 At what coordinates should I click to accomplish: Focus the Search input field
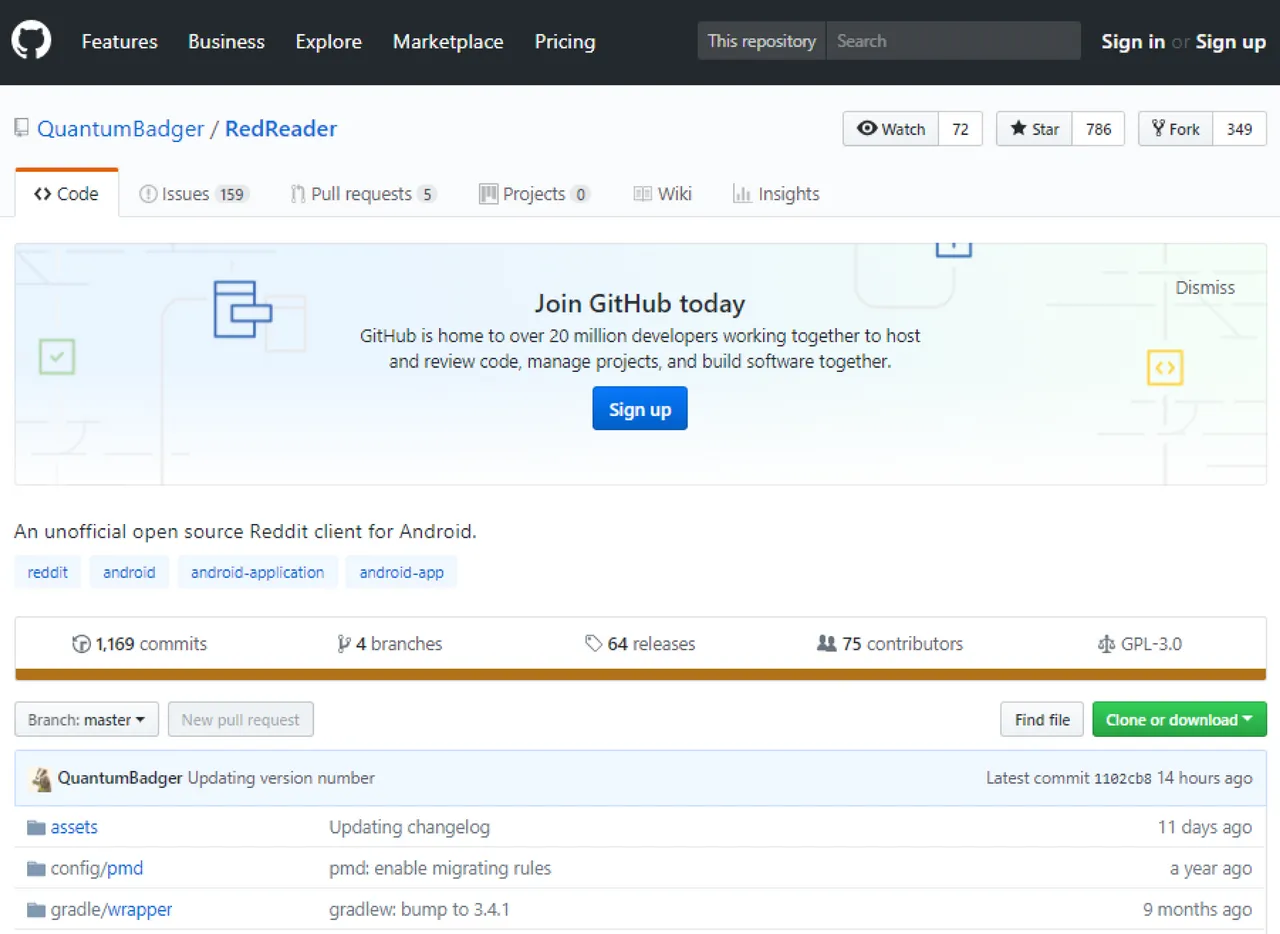[x=953, y=41]
